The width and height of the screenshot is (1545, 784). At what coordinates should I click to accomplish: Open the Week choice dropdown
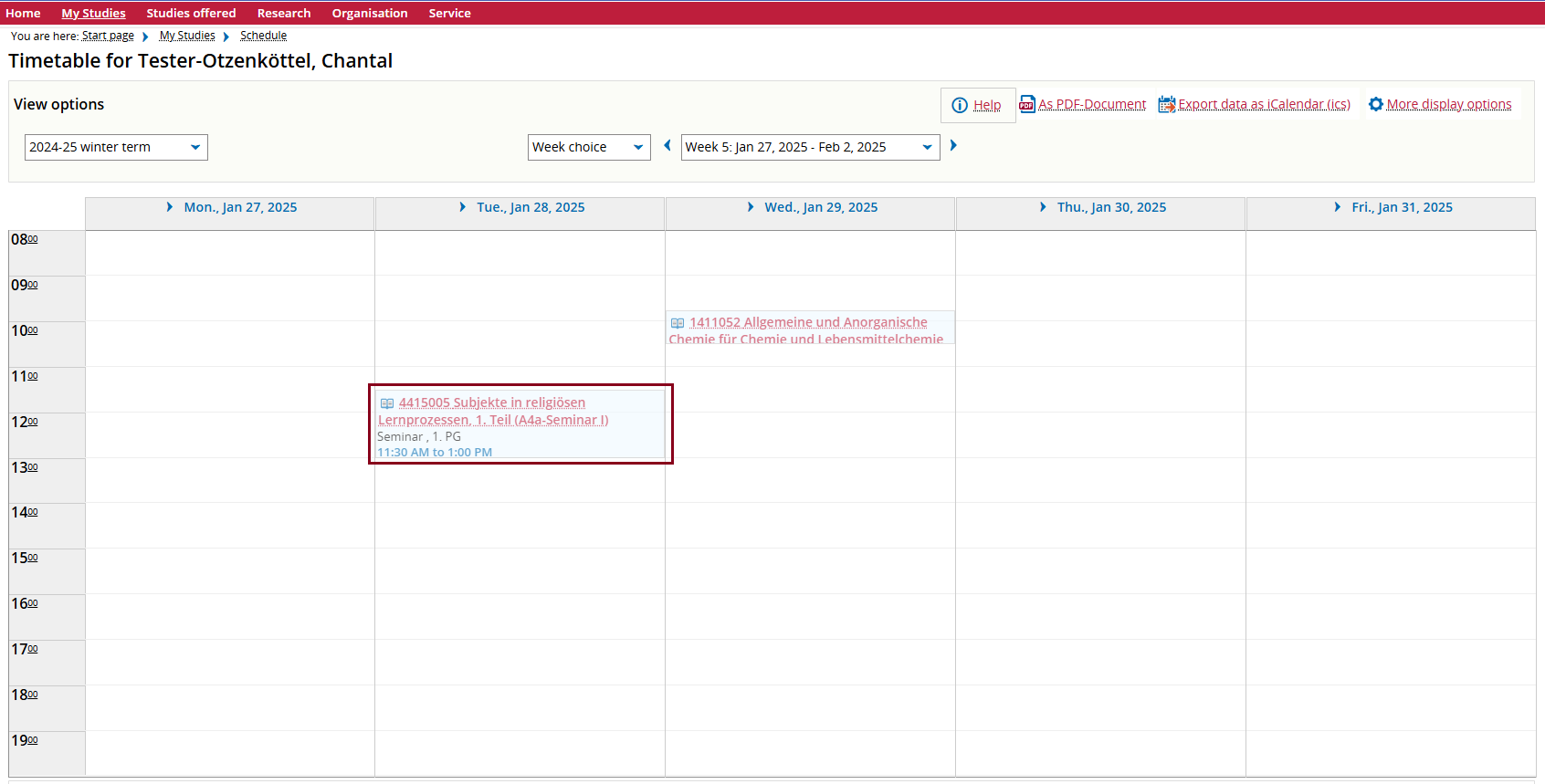(589, 147)
